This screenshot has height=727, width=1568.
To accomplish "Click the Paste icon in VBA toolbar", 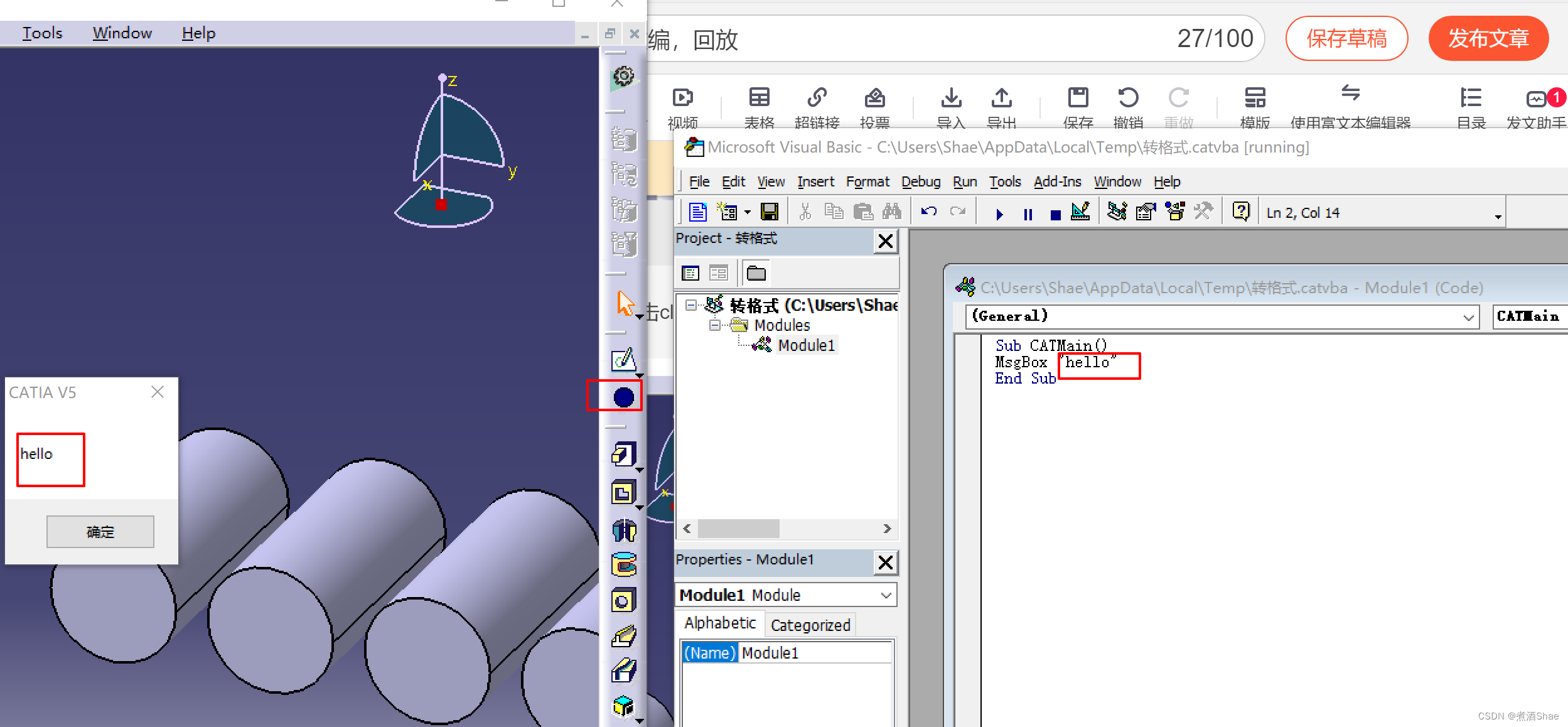I will tap(863, 212).
